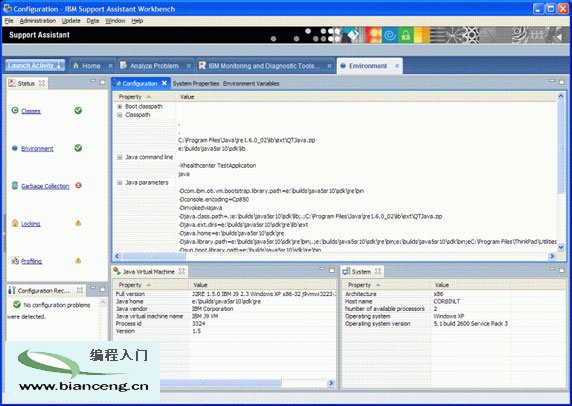Open the Help menu

(x=137, y=21)
